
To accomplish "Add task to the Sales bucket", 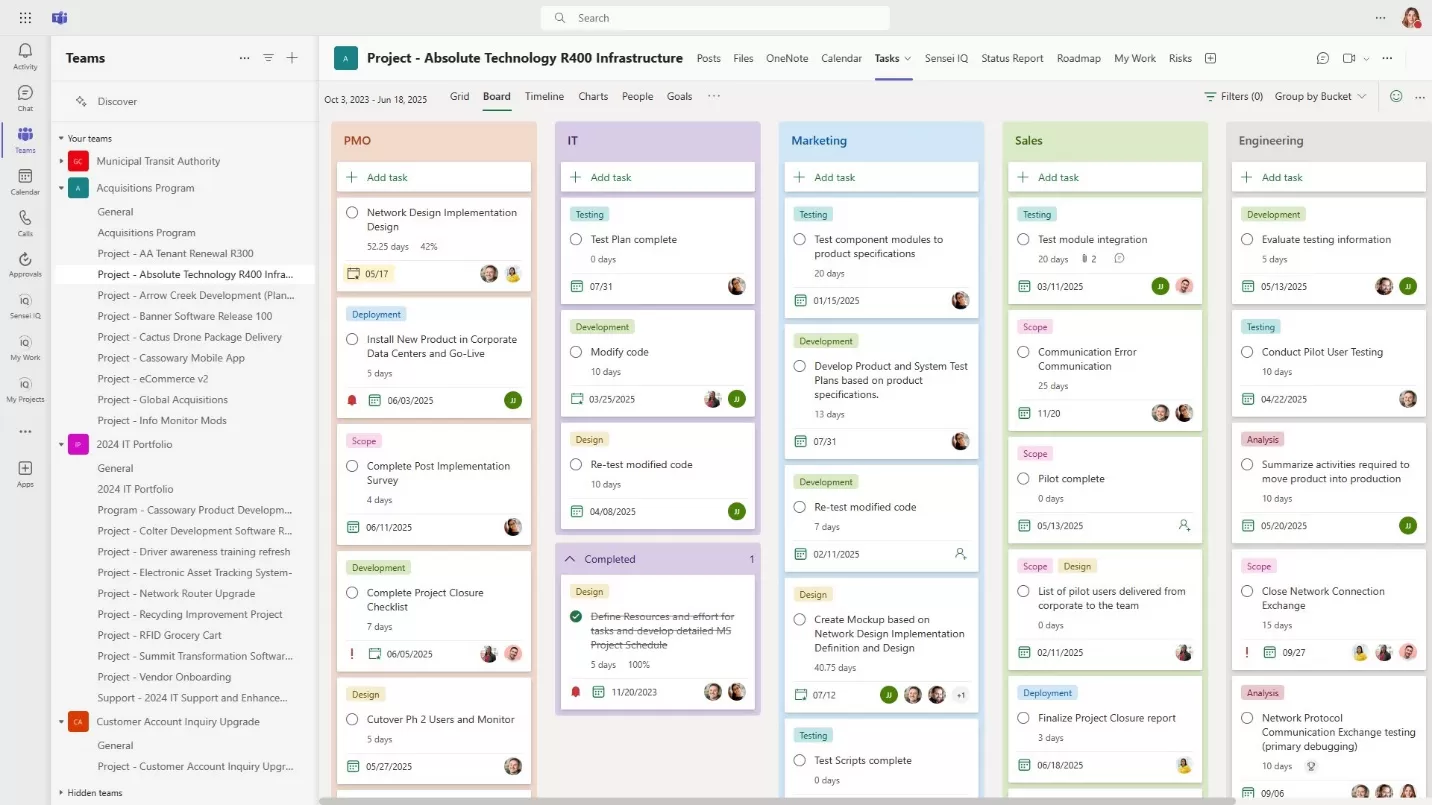I will pyautogui.click(x=1105, y=177).
